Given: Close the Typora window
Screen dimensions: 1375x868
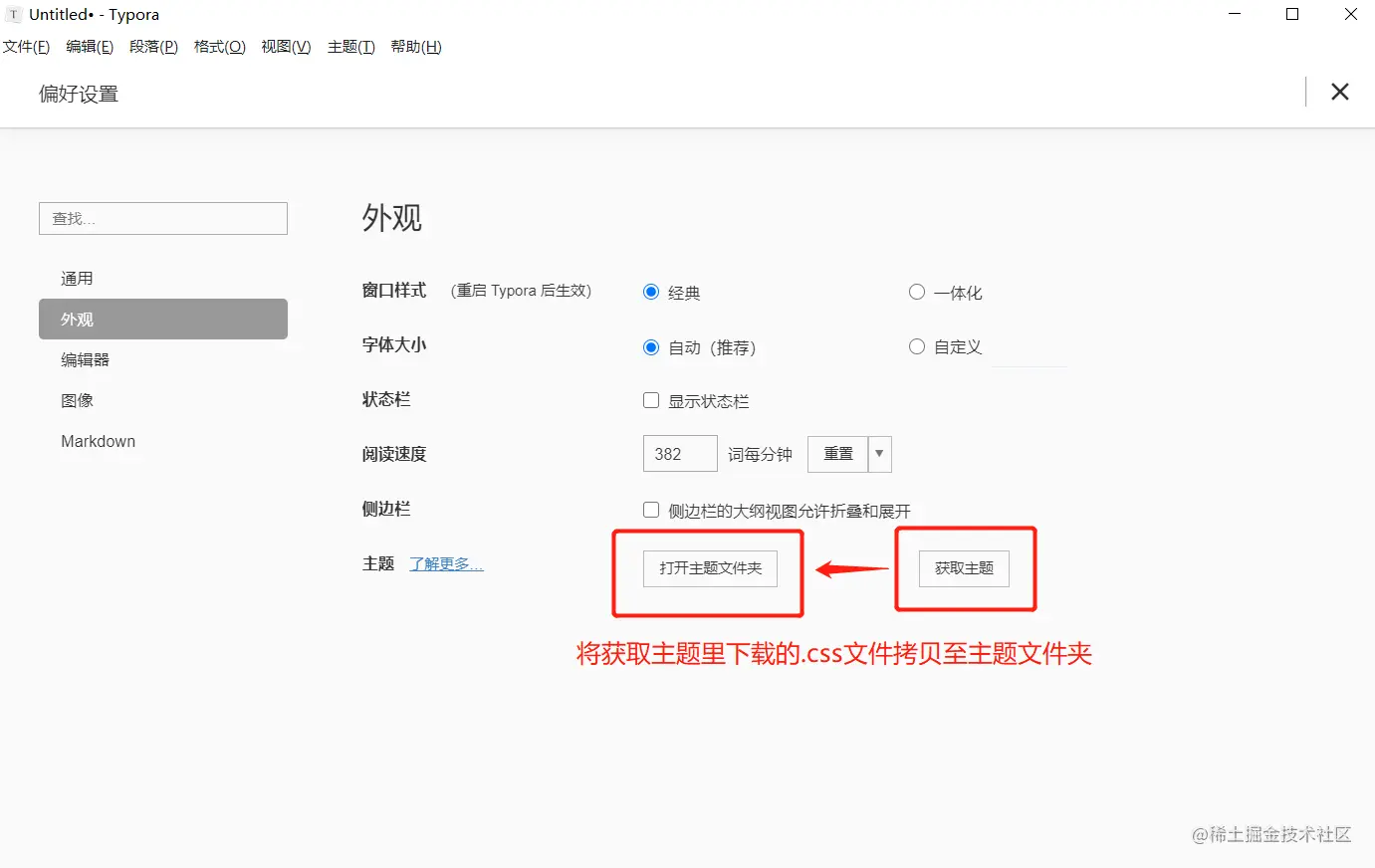Looking at the screenshot, I should click(1351, 15).
